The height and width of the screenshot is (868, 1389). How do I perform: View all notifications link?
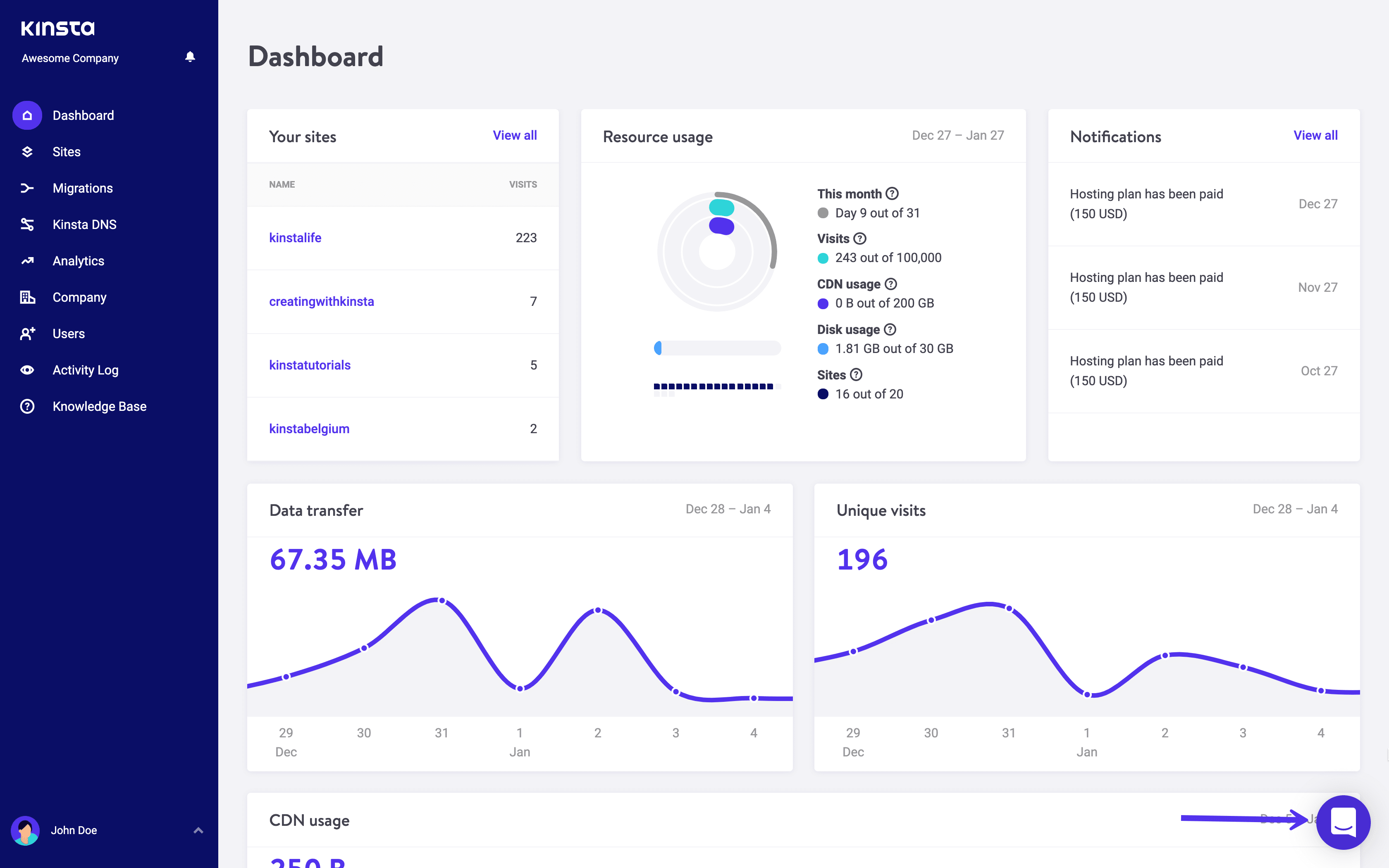click(1315, 136)
